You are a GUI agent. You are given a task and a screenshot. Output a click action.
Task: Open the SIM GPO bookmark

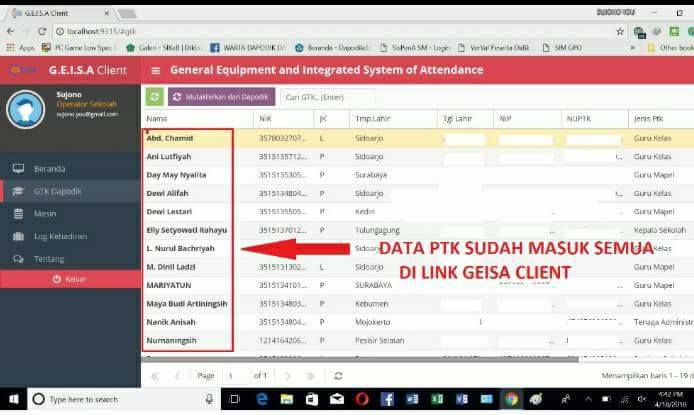[562, 47]
